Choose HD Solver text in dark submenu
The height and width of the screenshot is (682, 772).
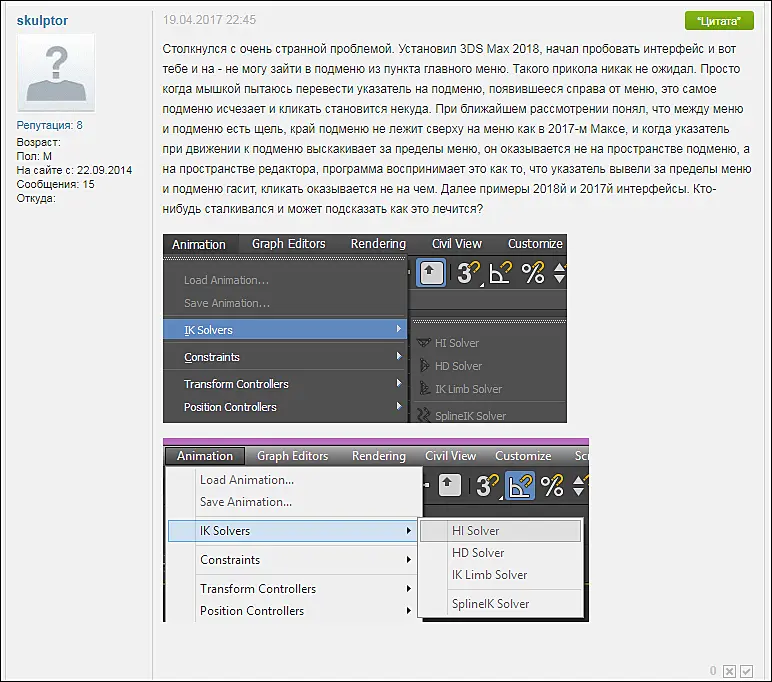(x=458, y=366)
